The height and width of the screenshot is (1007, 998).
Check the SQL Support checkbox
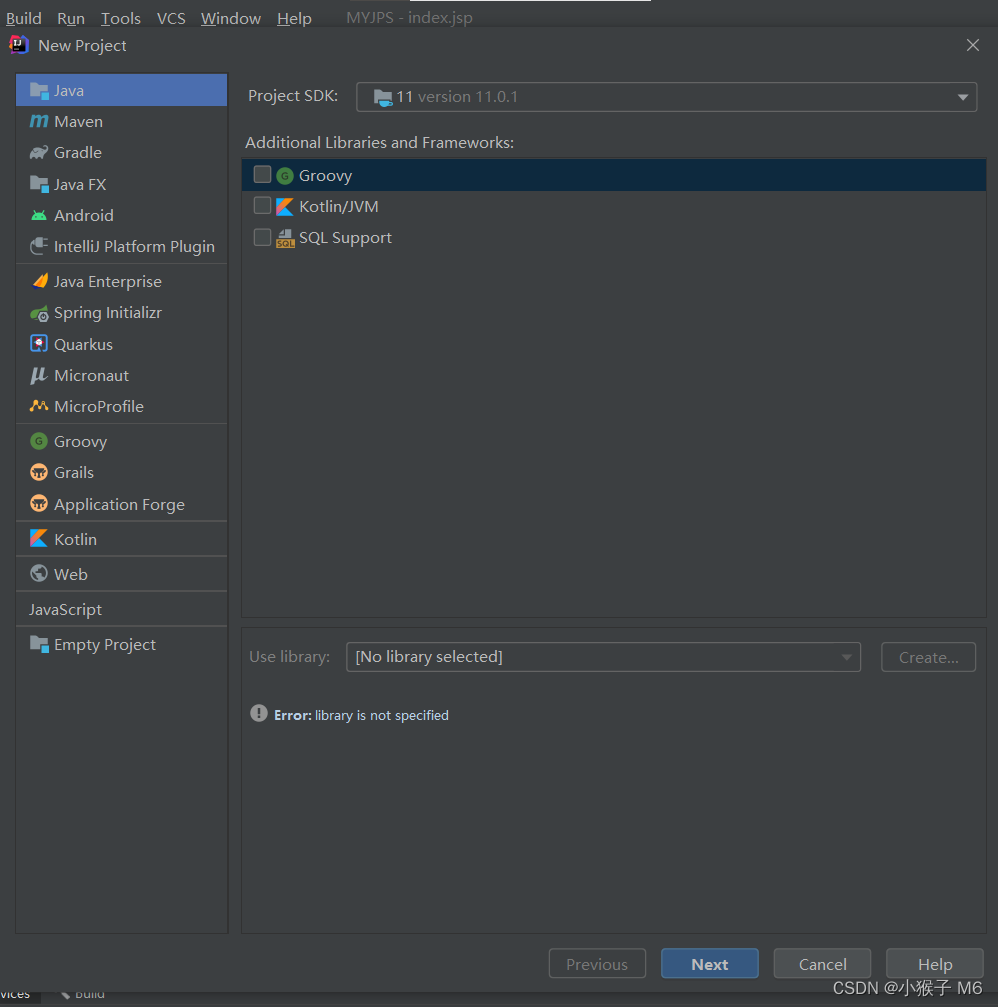coord(262,238)
